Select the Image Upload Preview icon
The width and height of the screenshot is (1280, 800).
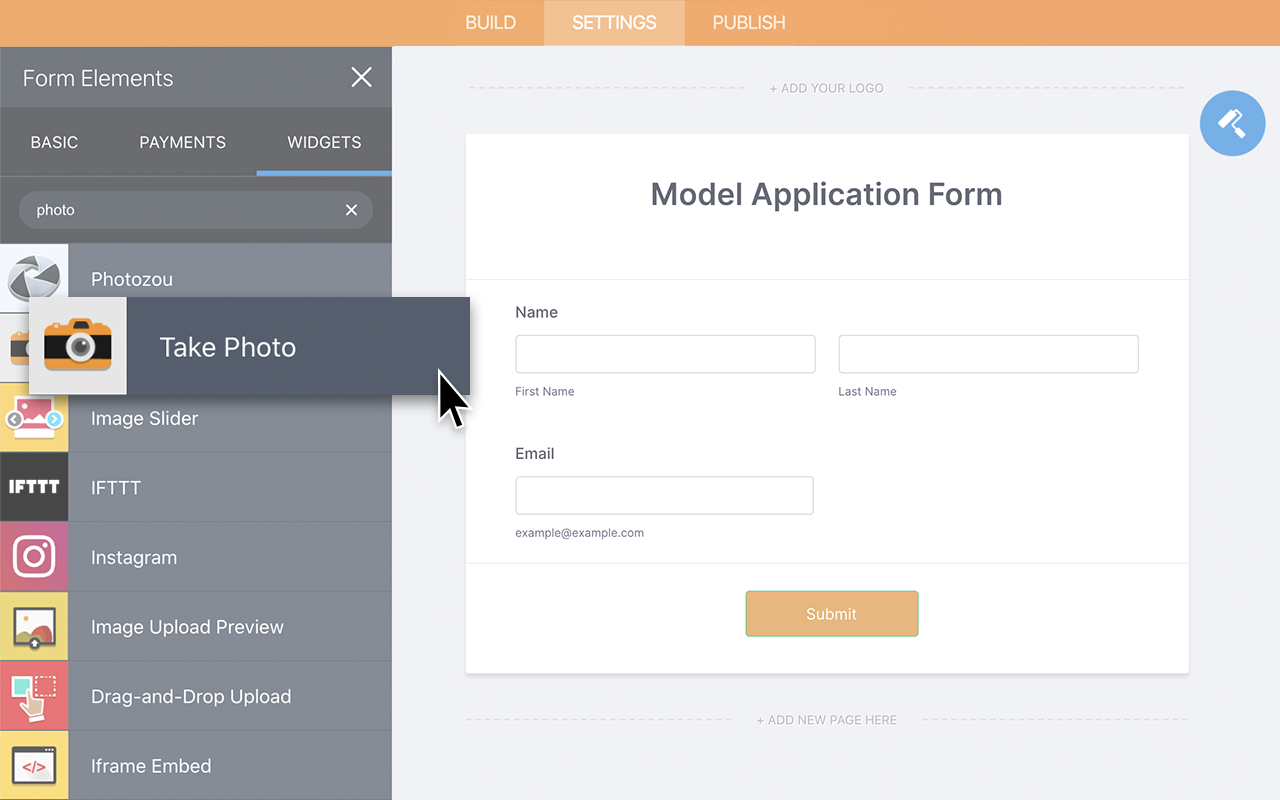pos(34,627)
